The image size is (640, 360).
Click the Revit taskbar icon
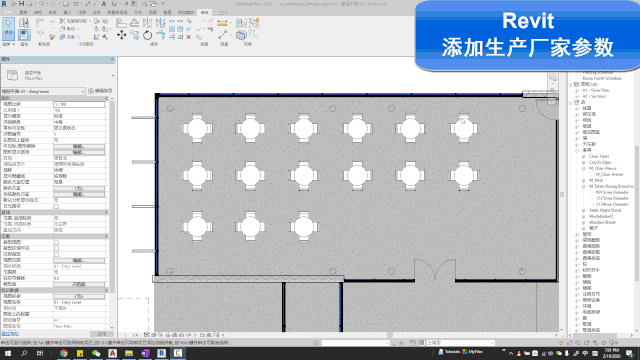(x=161, y=353)
